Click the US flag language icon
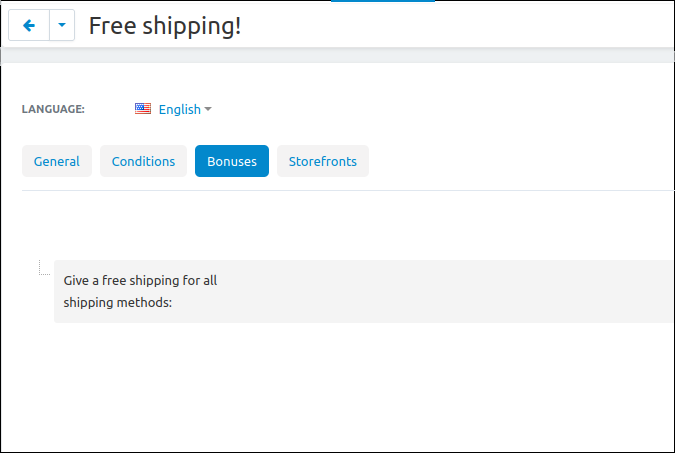The height and width of the screenshot is (453, 675). tap(143, 109)
